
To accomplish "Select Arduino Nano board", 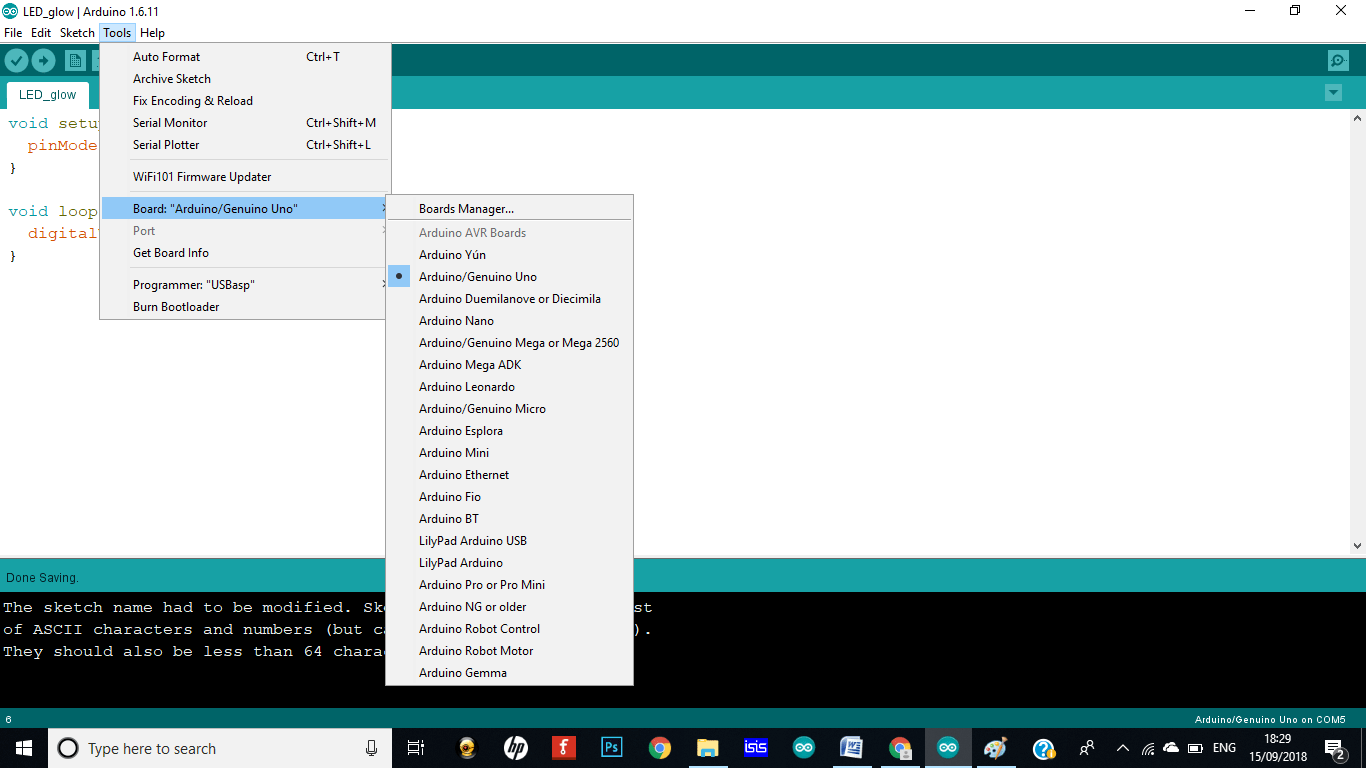I will [x=456, y=320].
